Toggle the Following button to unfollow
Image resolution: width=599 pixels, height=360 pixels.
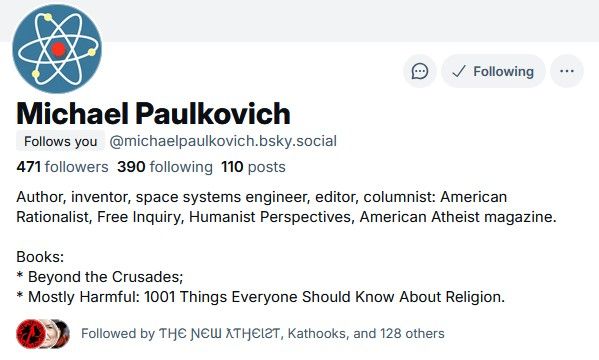tap(493, 71)
